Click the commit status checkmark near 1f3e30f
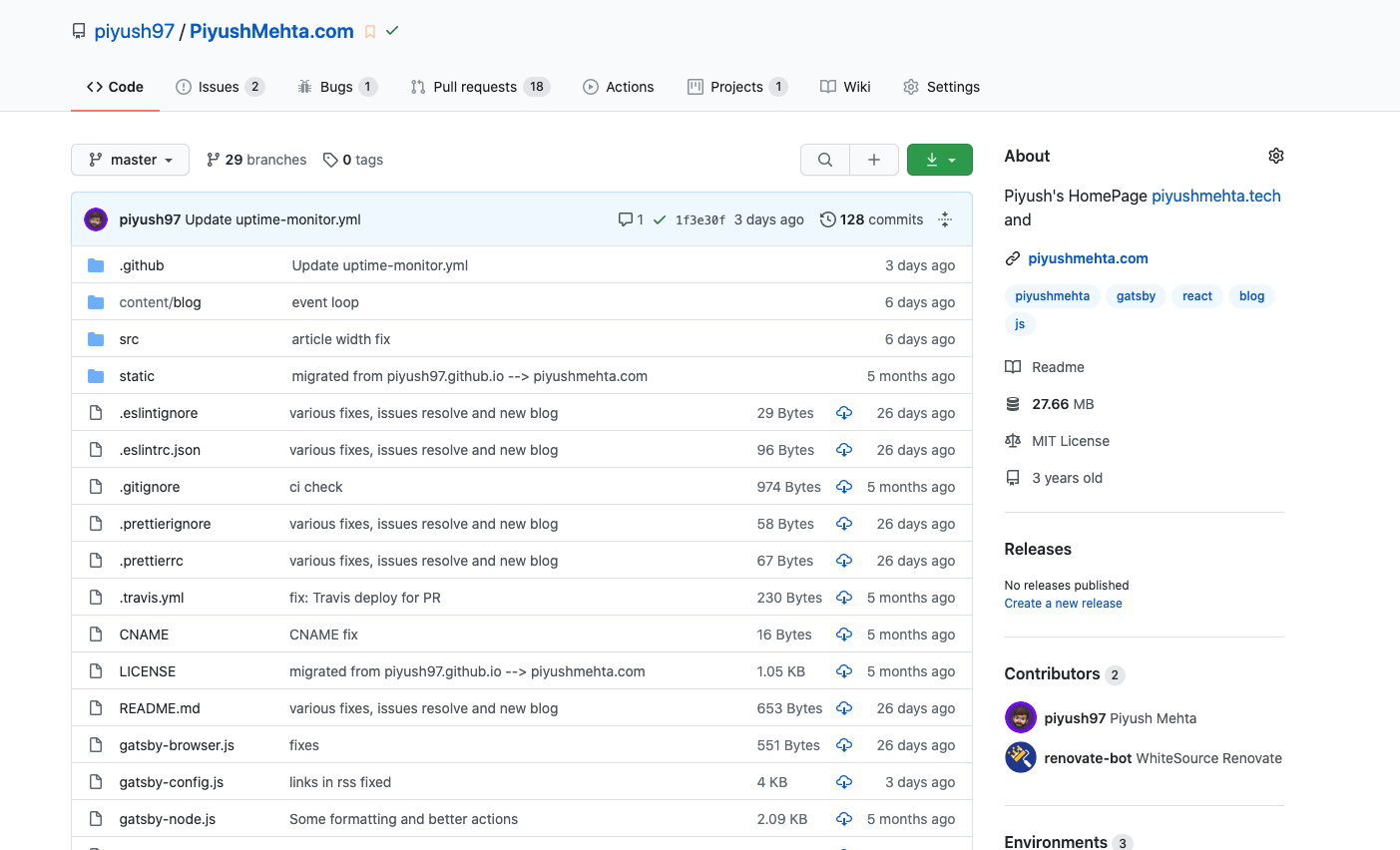This screenshot has height=850, width=1400. point(660,219)
